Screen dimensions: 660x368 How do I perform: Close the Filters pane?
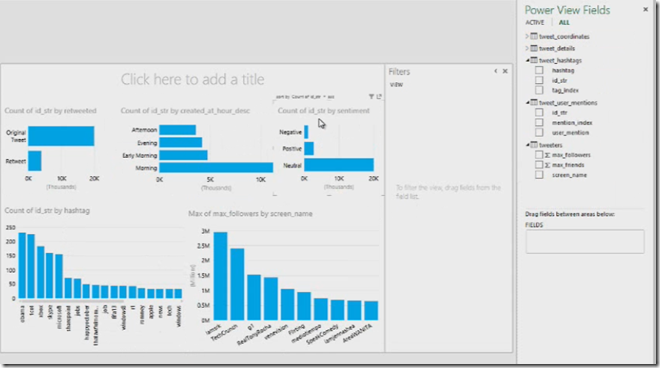pyautogui.click(x=505, y=71)
